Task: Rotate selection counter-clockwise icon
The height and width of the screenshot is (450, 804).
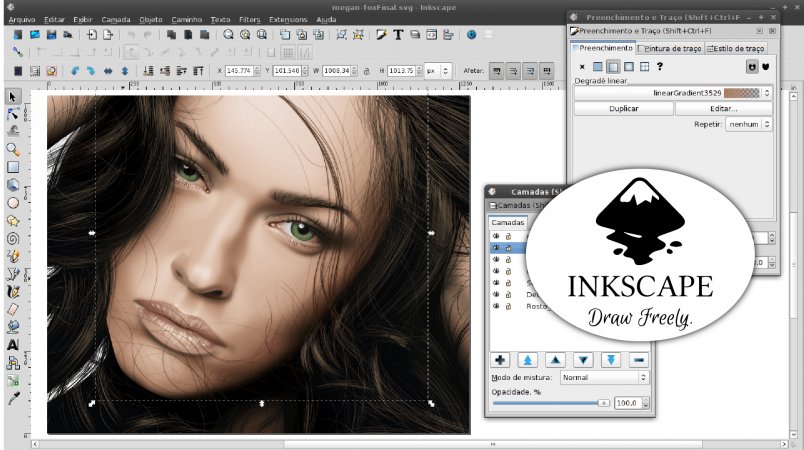Action: point(75,71)
